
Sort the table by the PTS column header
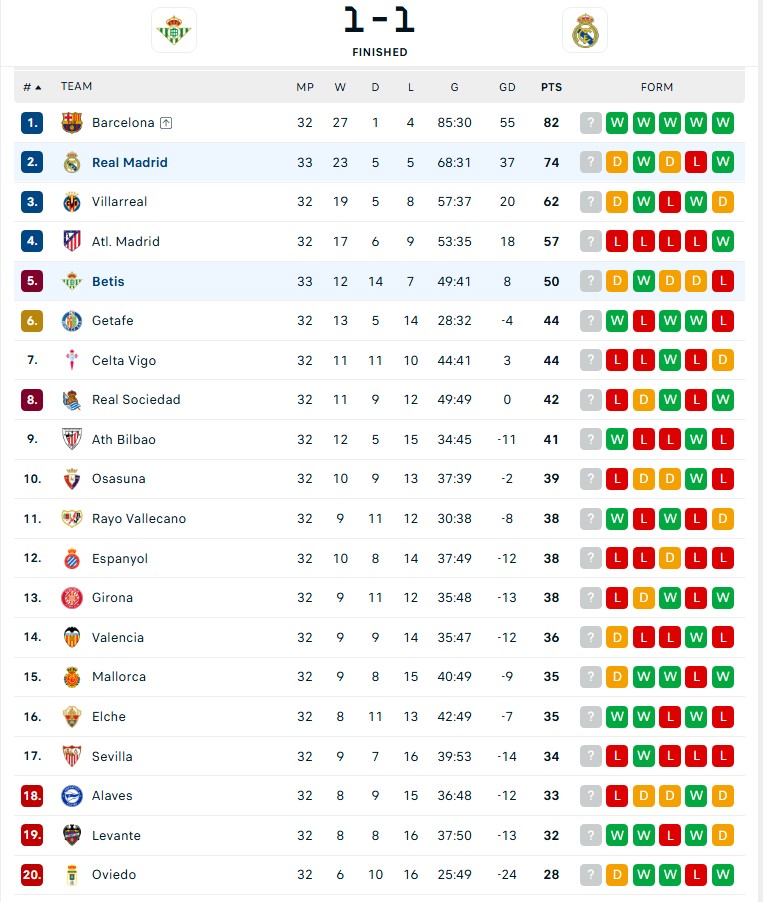tap(551, 87)
